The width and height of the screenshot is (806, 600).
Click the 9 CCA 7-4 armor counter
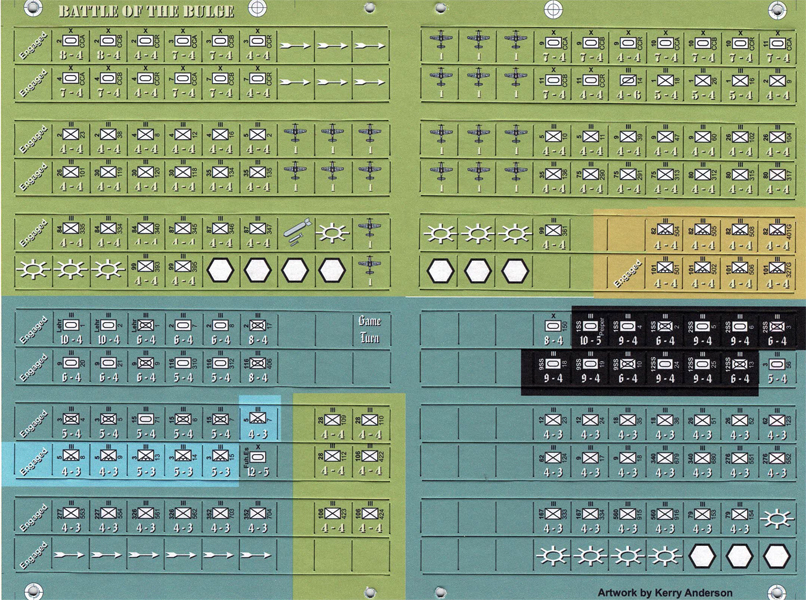tap(553, 47)
